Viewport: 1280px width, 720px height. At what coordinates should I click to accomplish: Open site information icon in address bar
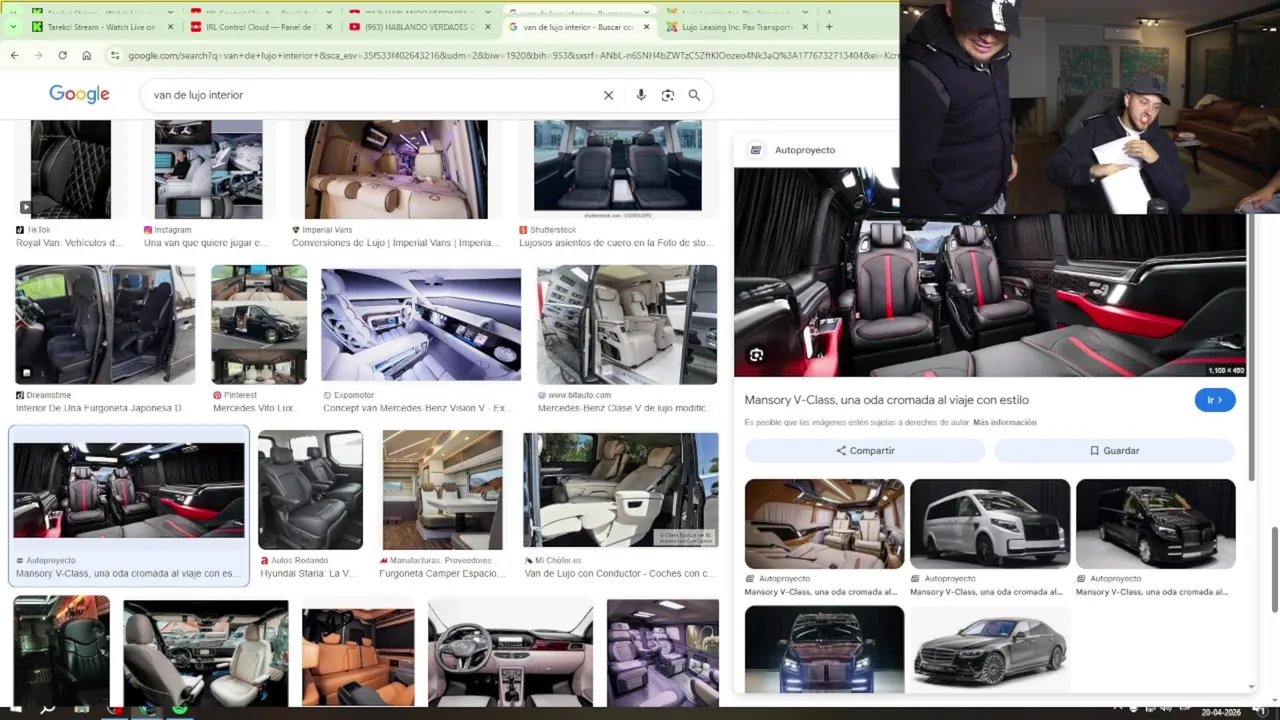114,55
